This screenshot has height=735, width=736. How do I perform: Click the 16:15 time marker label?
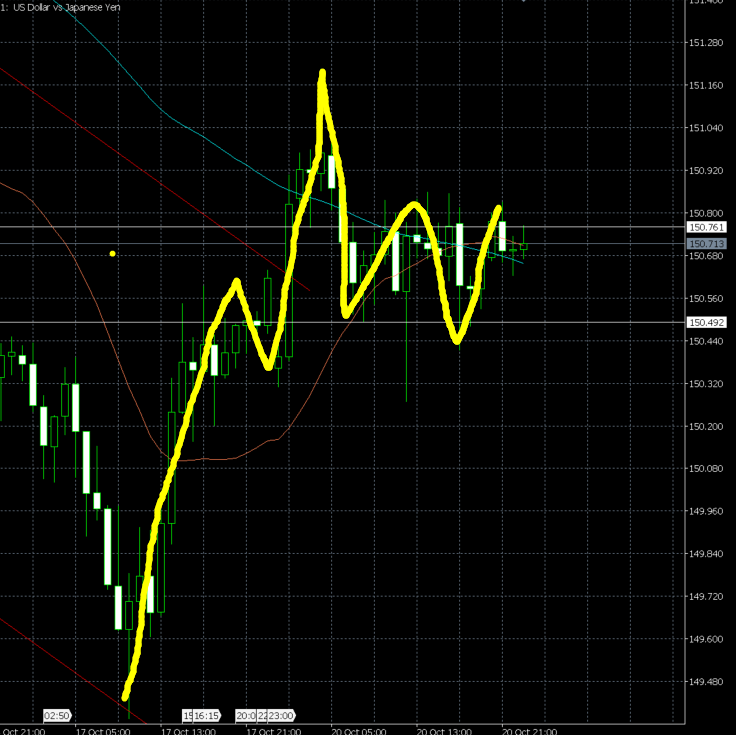click(205, 716)
